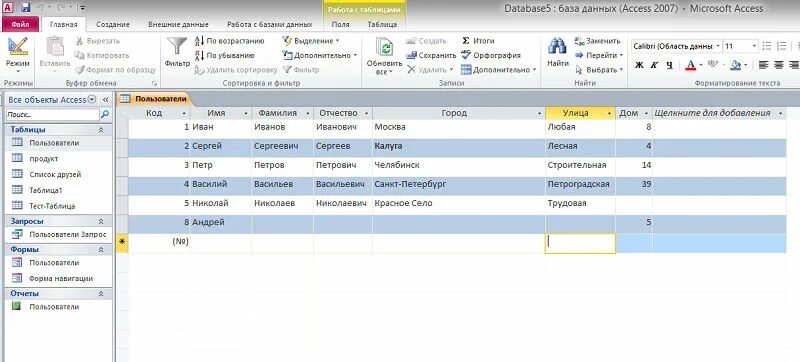800x362 pixels.
Task: Switch to the Создание tab
Action: click(113, 24)
